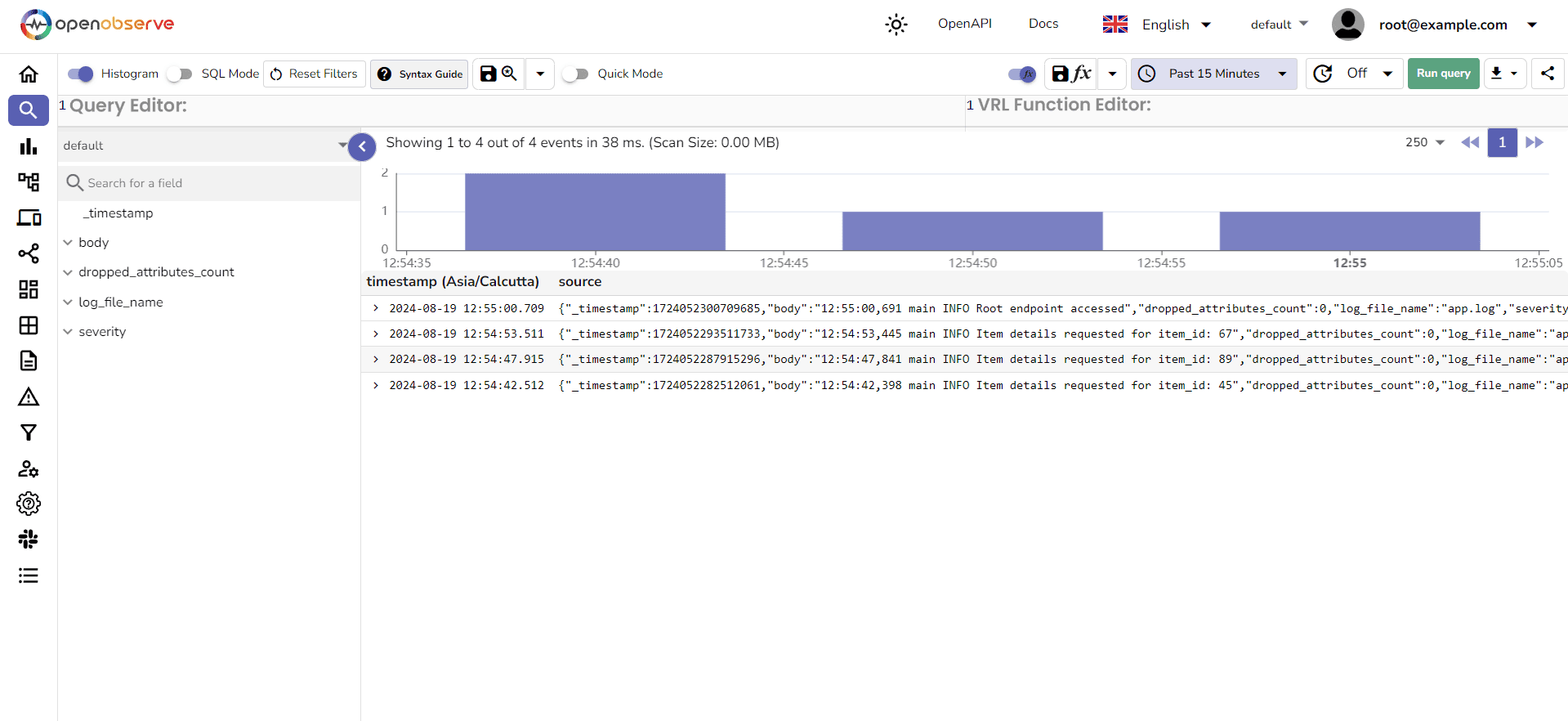
Task: Click the share link icon
Action: coord(1547,74)
